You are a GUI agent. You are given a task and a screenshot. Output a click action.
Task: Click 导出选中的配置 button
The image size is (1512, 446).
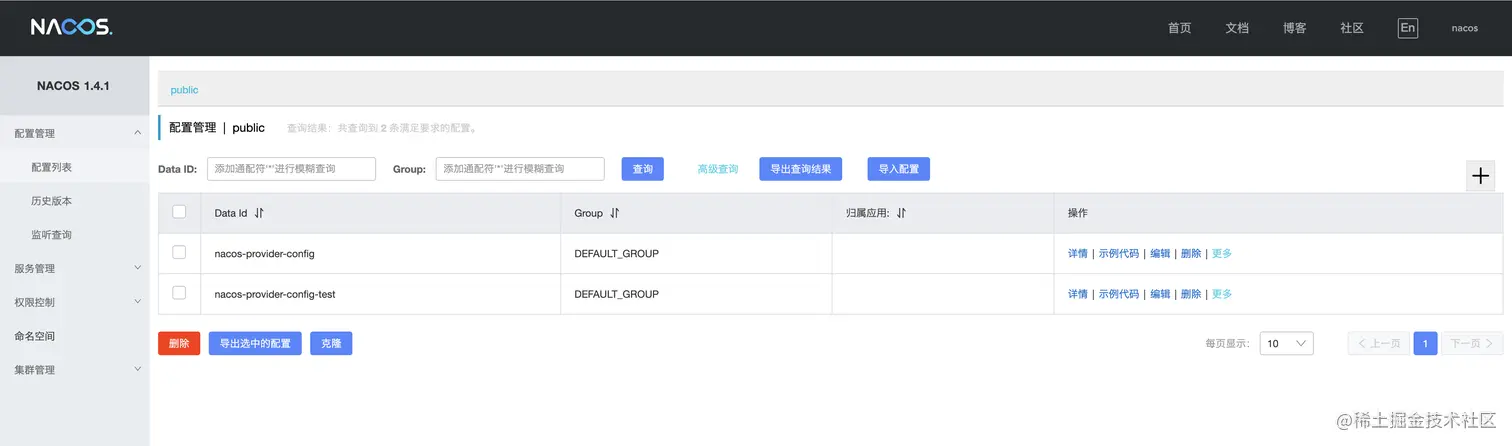click(x=255, y=343)
